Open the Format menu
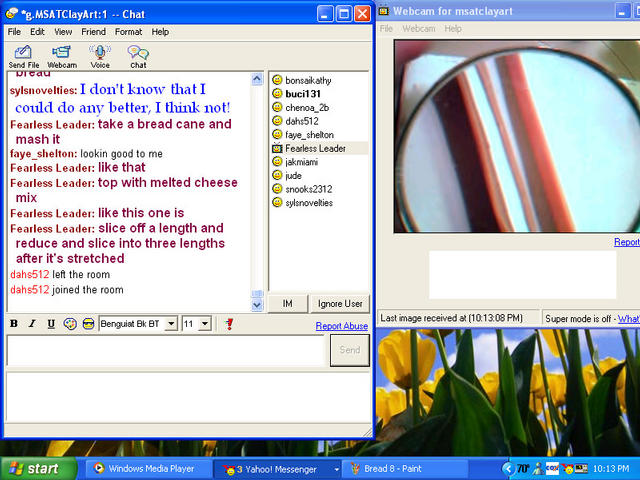This screenshot has height=480, width=640. [128, 32]
